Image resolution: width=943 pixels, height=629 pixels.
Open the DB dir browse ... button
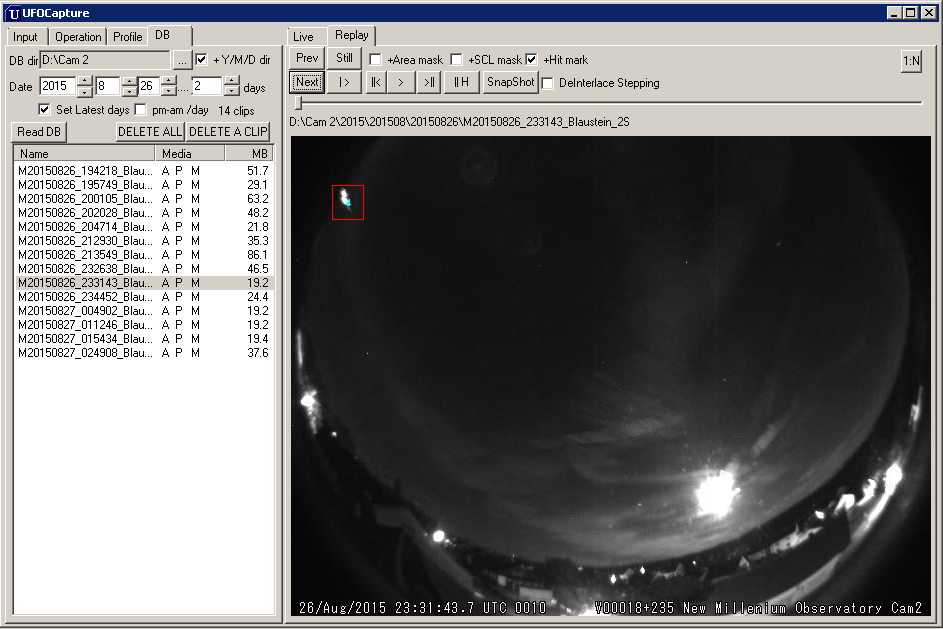click(182, 60)
